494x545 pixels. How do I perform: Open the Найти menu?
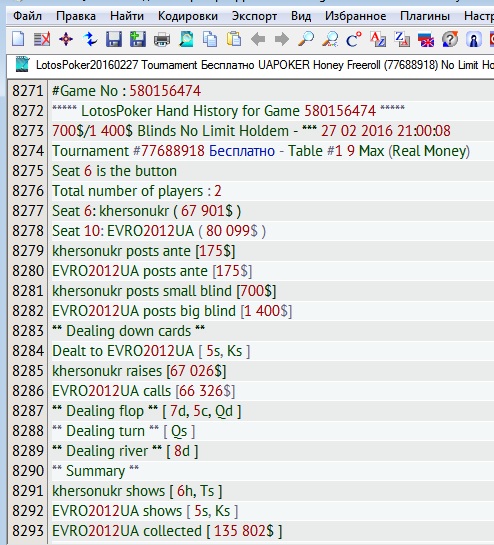point(127,16)
